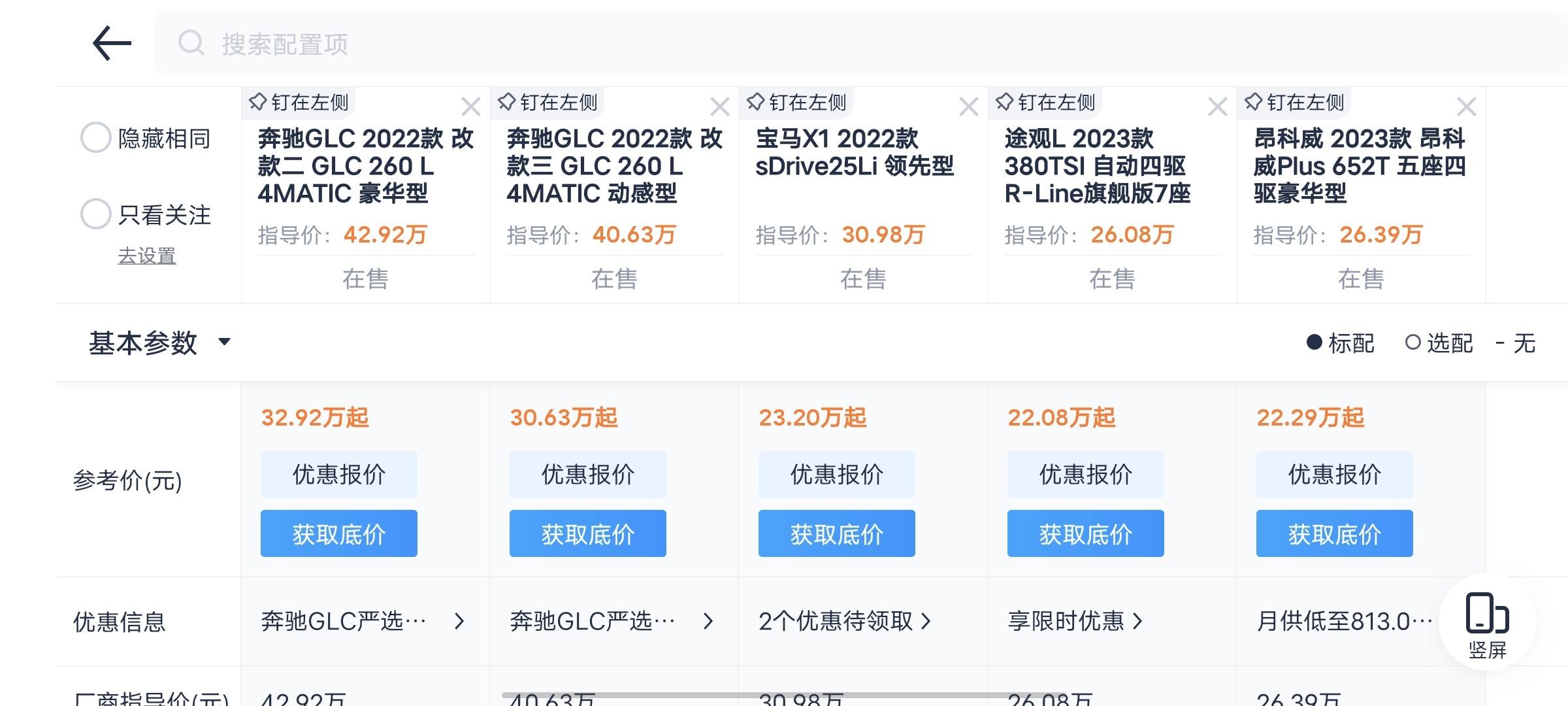Image resolution: width=1568 pixels, height=706 pixels.
Task: Open 优惠报价 for the 32.92万起 car
Action: tap(339, 475)
